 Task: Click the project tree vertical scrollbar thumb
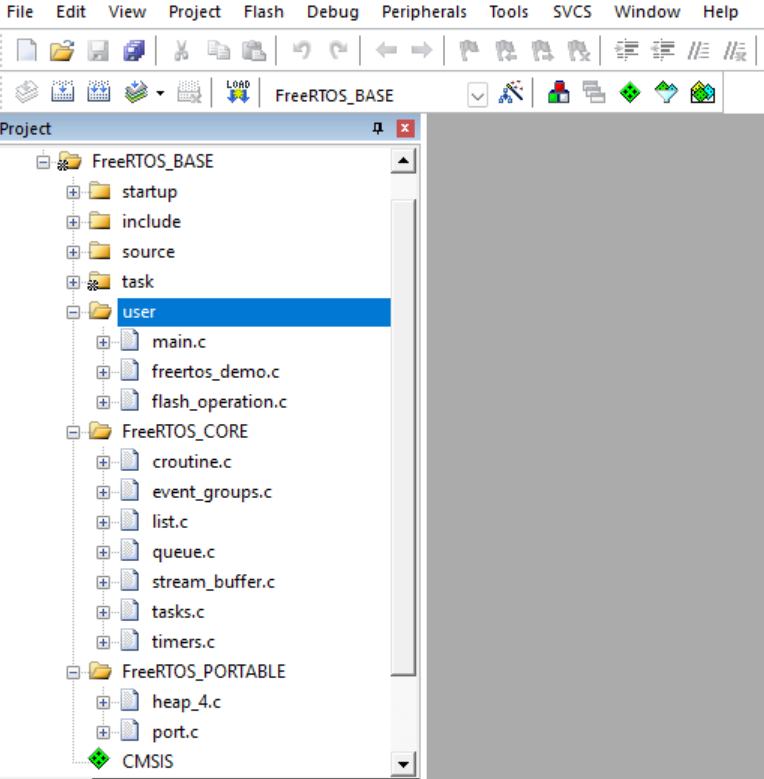(403, 438)
